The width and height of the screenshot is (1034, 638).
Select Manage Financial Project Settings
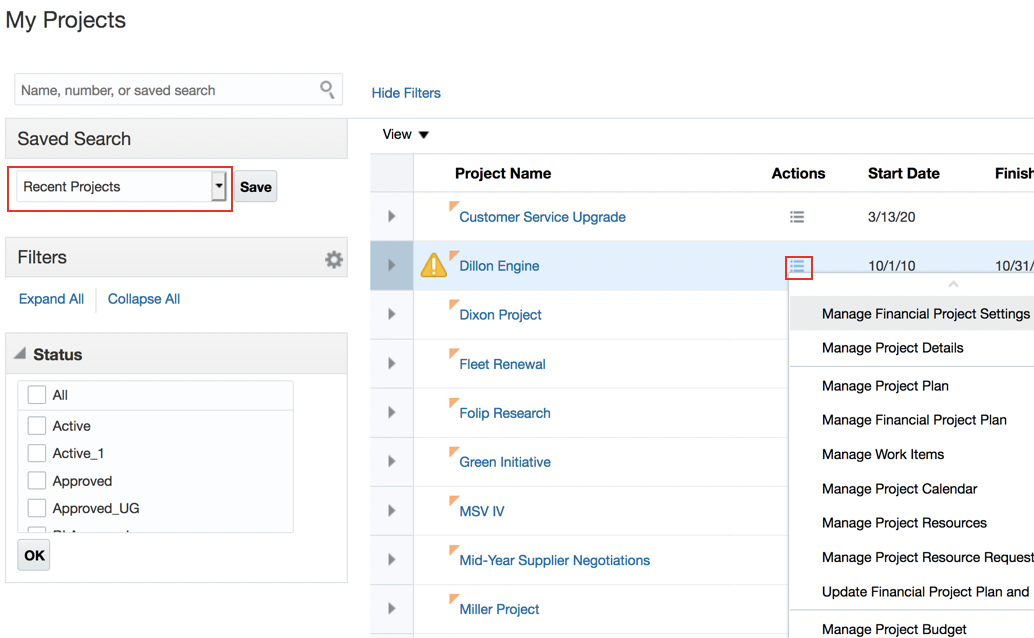[925, 314]
